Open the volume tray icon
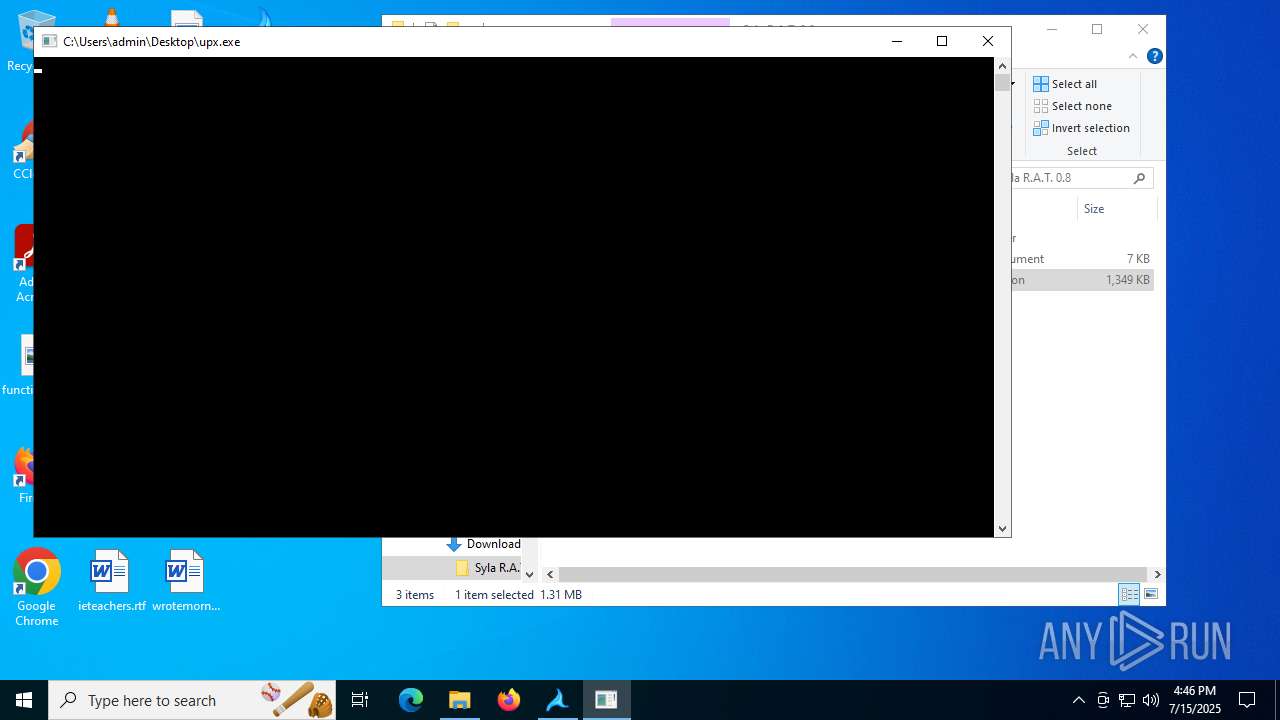The width and height of the screenshot is (1280, 720). tap(1151, 700)
